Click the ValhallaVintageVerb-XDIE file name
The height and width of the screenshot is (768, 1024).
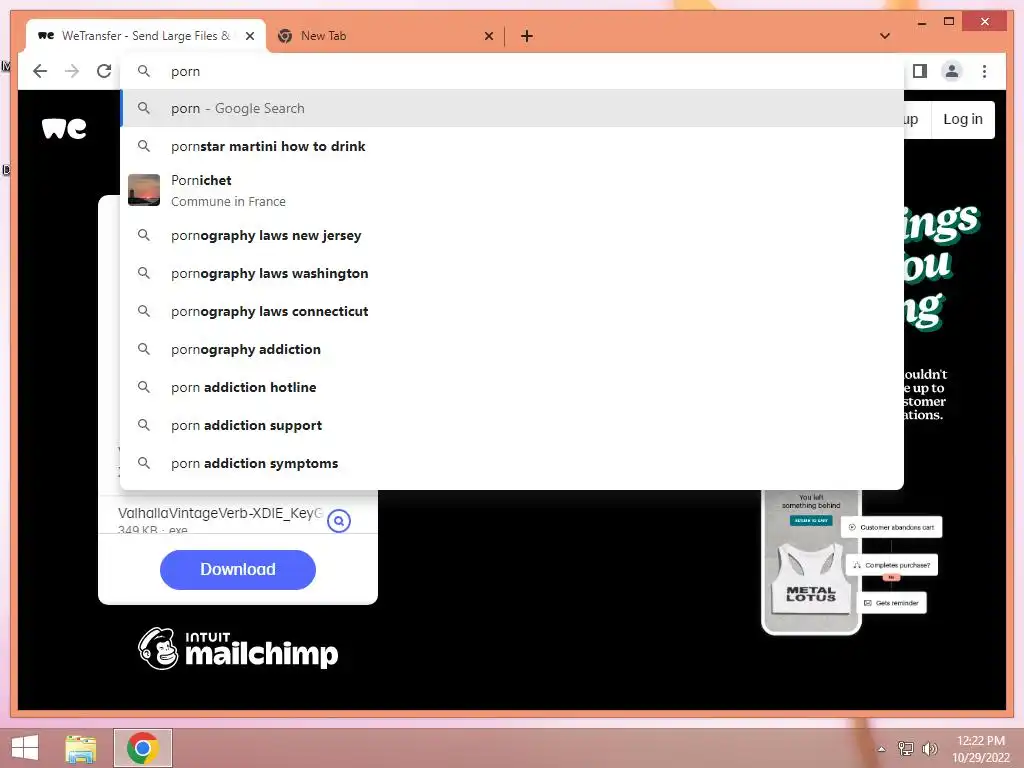220,513
